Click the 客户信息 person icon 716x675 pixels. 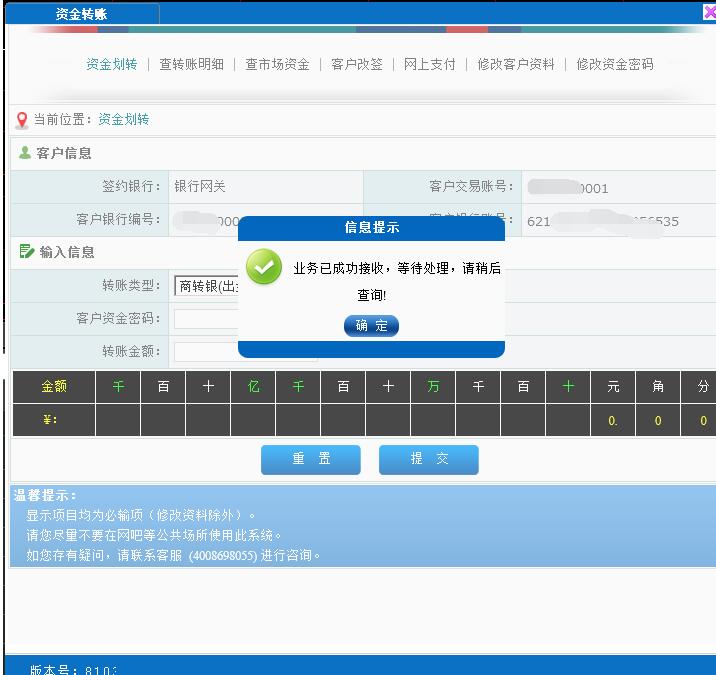[25, 153]
